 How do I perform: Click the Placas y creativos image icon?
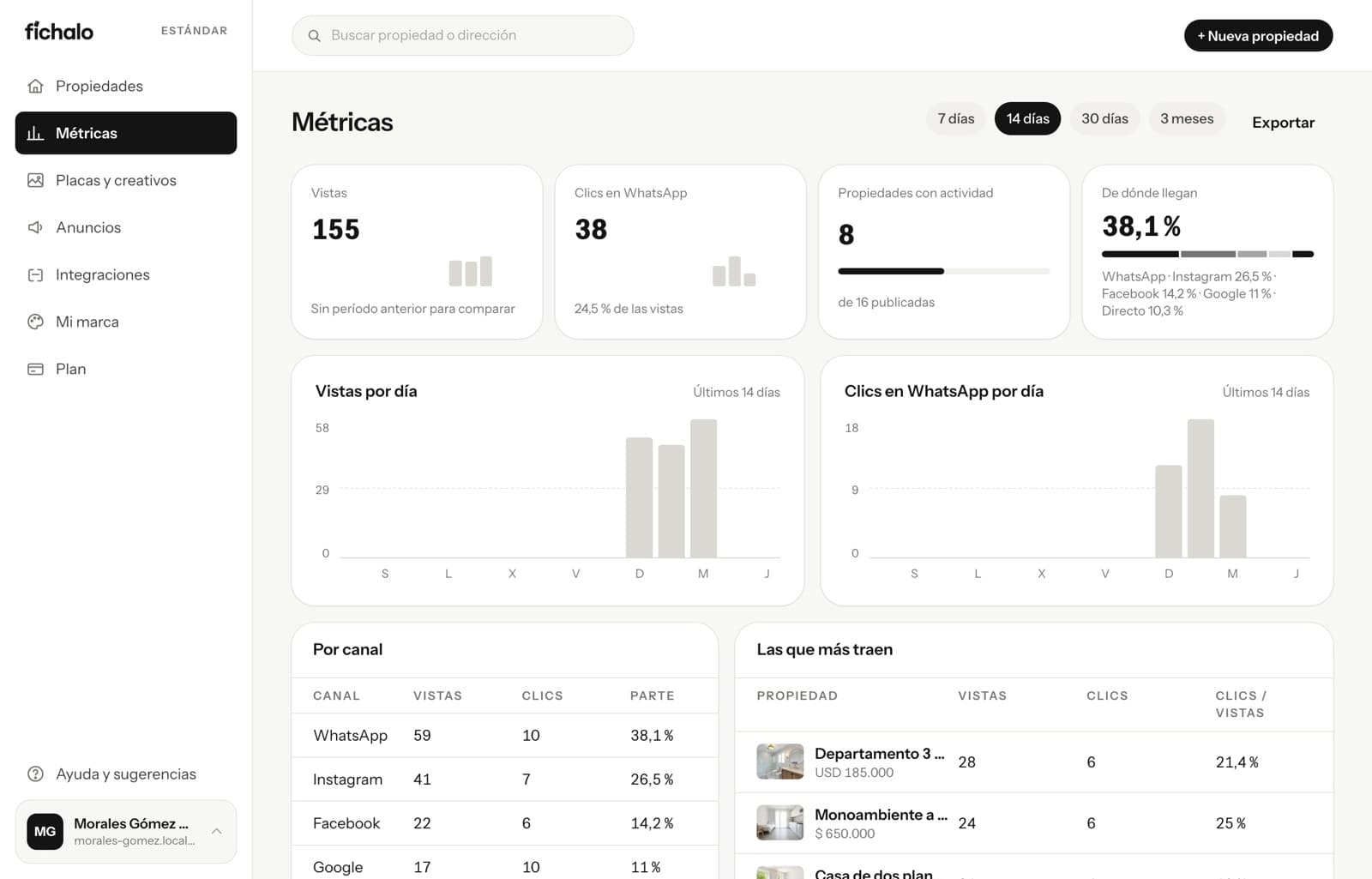(35, 180)
